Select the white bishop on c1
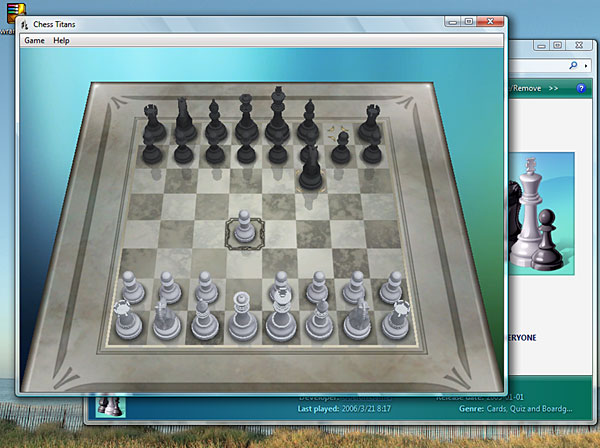This screenshot has width=600, height=448. [x=205, y=319]
